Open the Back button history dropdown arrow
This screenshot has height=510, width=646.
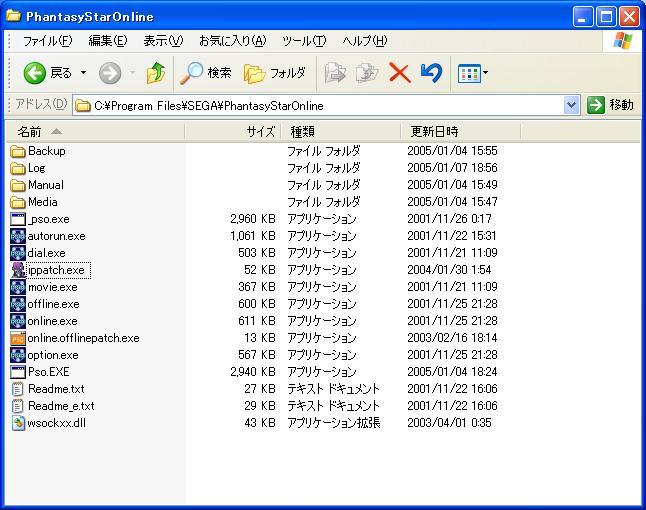[x=84, y=73]
